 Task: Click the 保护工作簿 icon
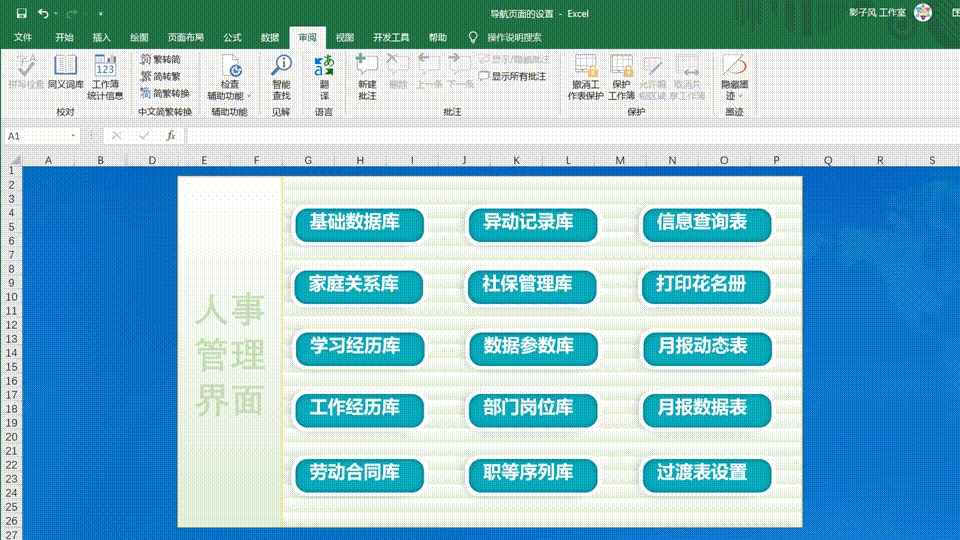click(621, 76)
